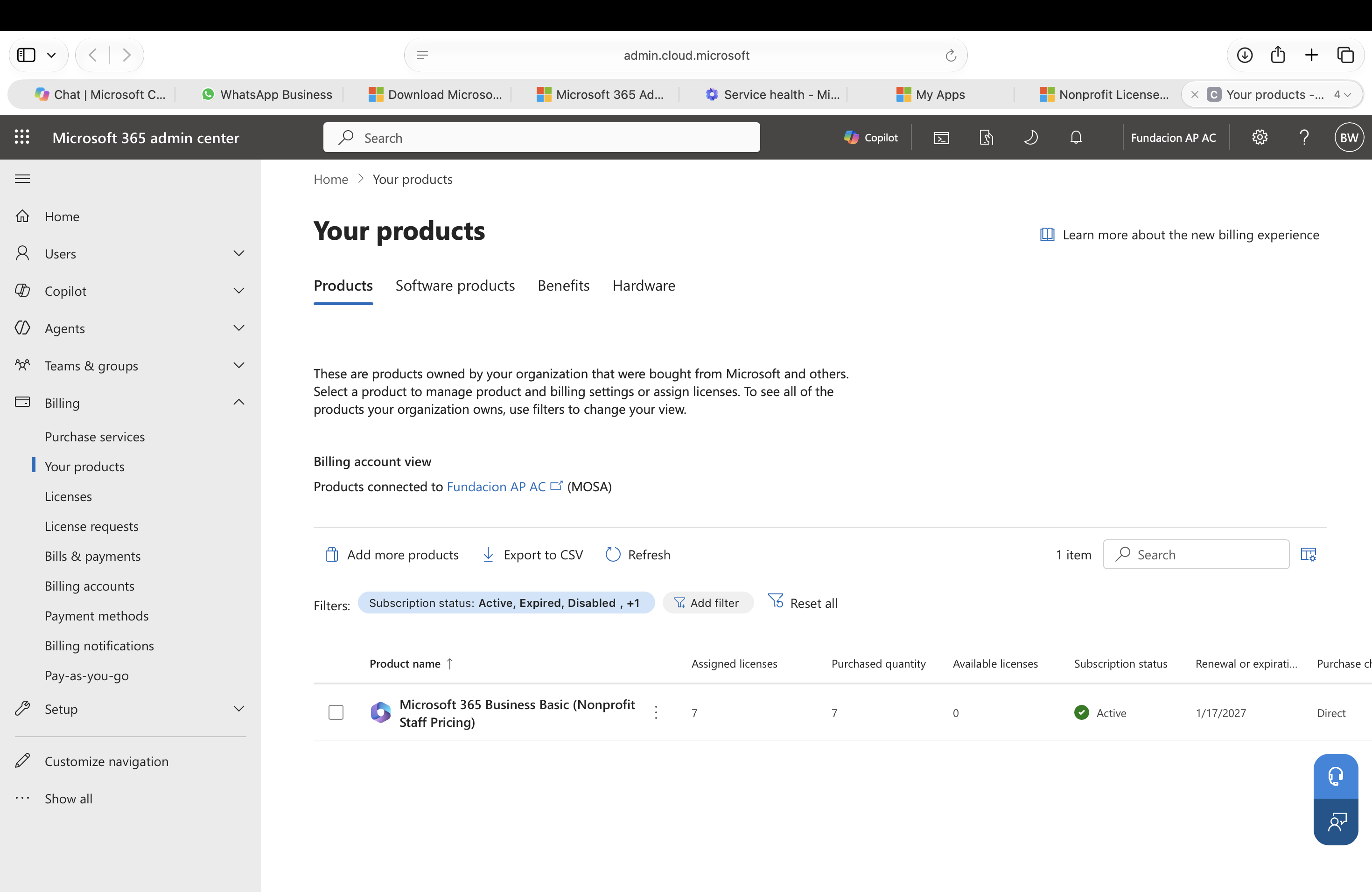Click the Refresh button

pos(637,554)
